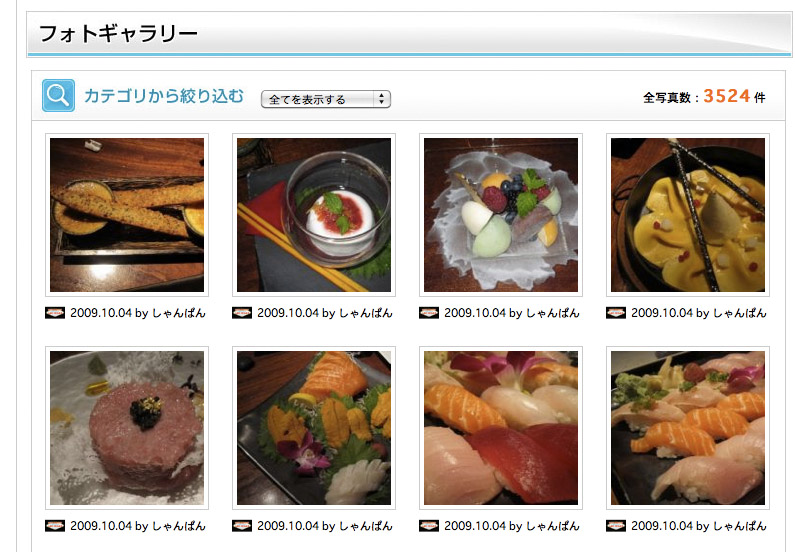Click the magnifying glass category search icon
Screen dimensions: 795x552
58,95
